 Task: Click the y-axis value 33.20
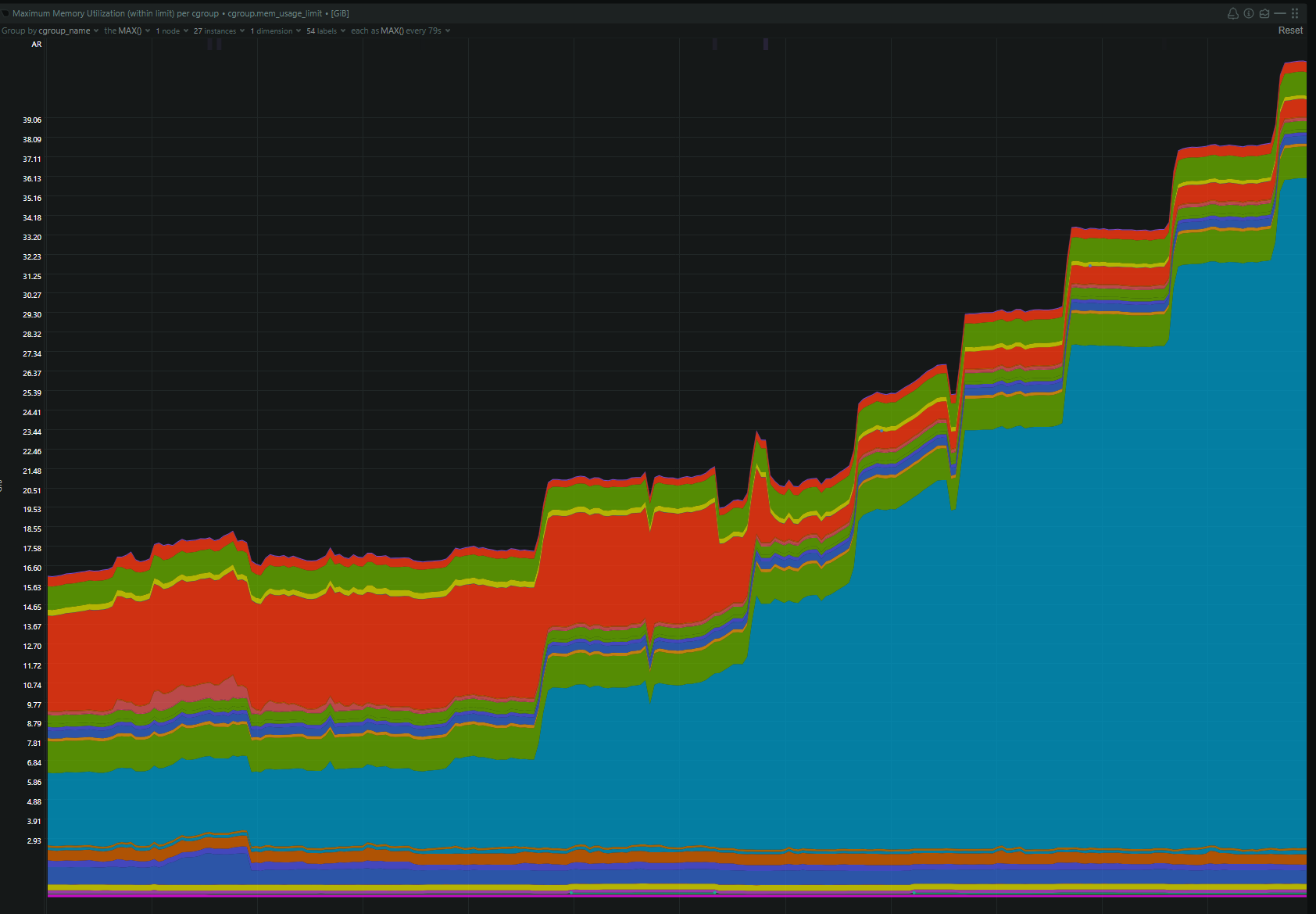pyautogui.click(x=32, y=238)
